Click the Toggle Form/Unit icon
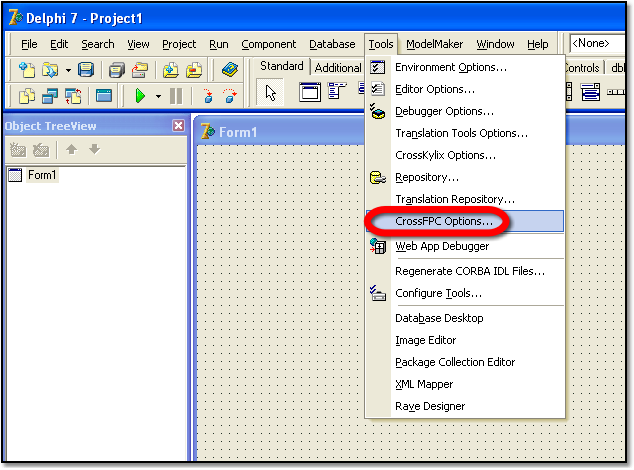634x470 pixels. [73, 96]
